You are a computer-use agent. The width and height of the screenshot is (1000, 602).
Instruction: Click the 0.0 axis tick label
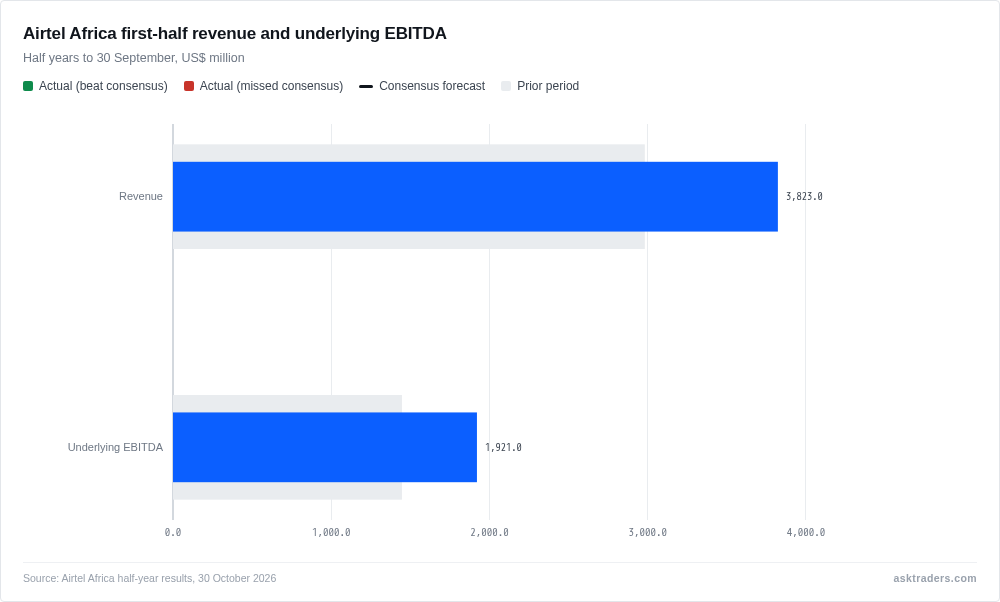pyautogui.click(x=173, y=532)
